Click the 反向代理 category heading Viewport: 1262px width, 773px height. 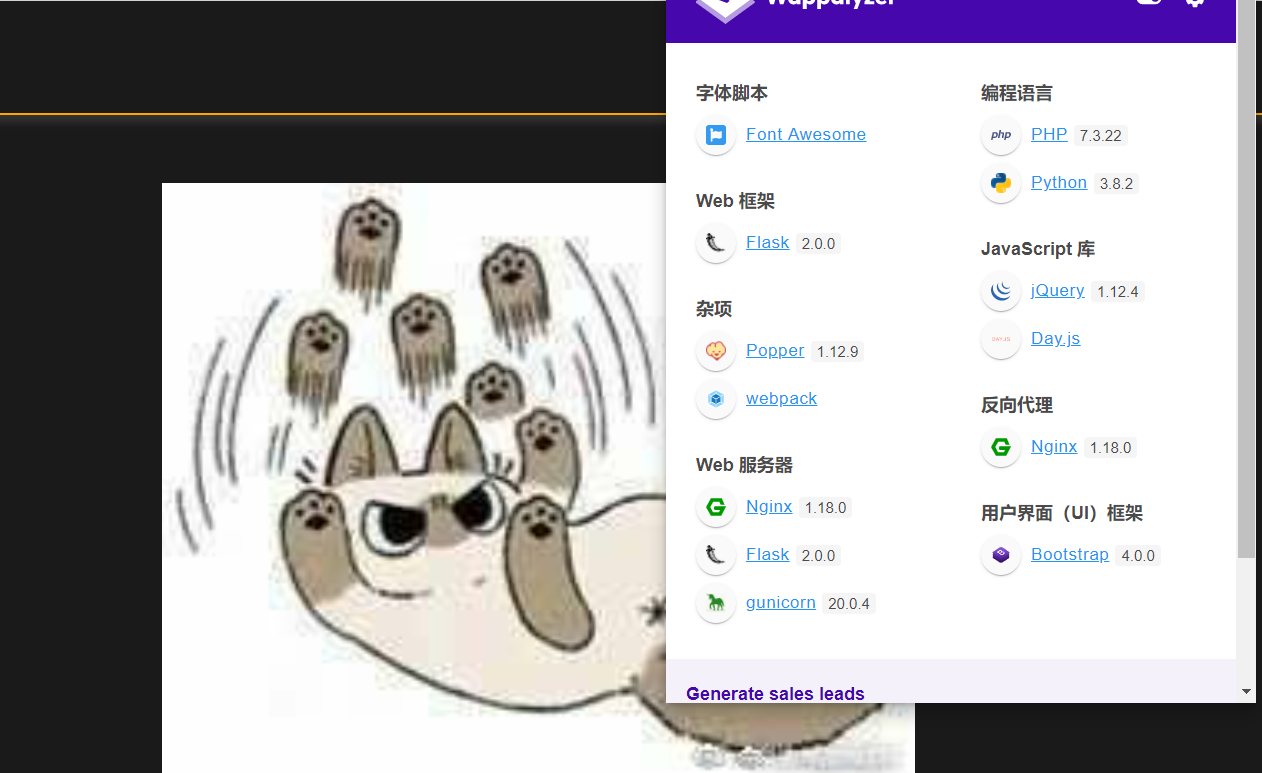point(1017,405)
